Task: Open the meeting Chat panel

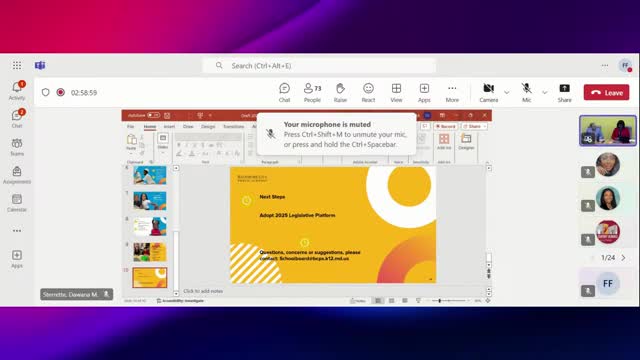Action: [284, 93]
